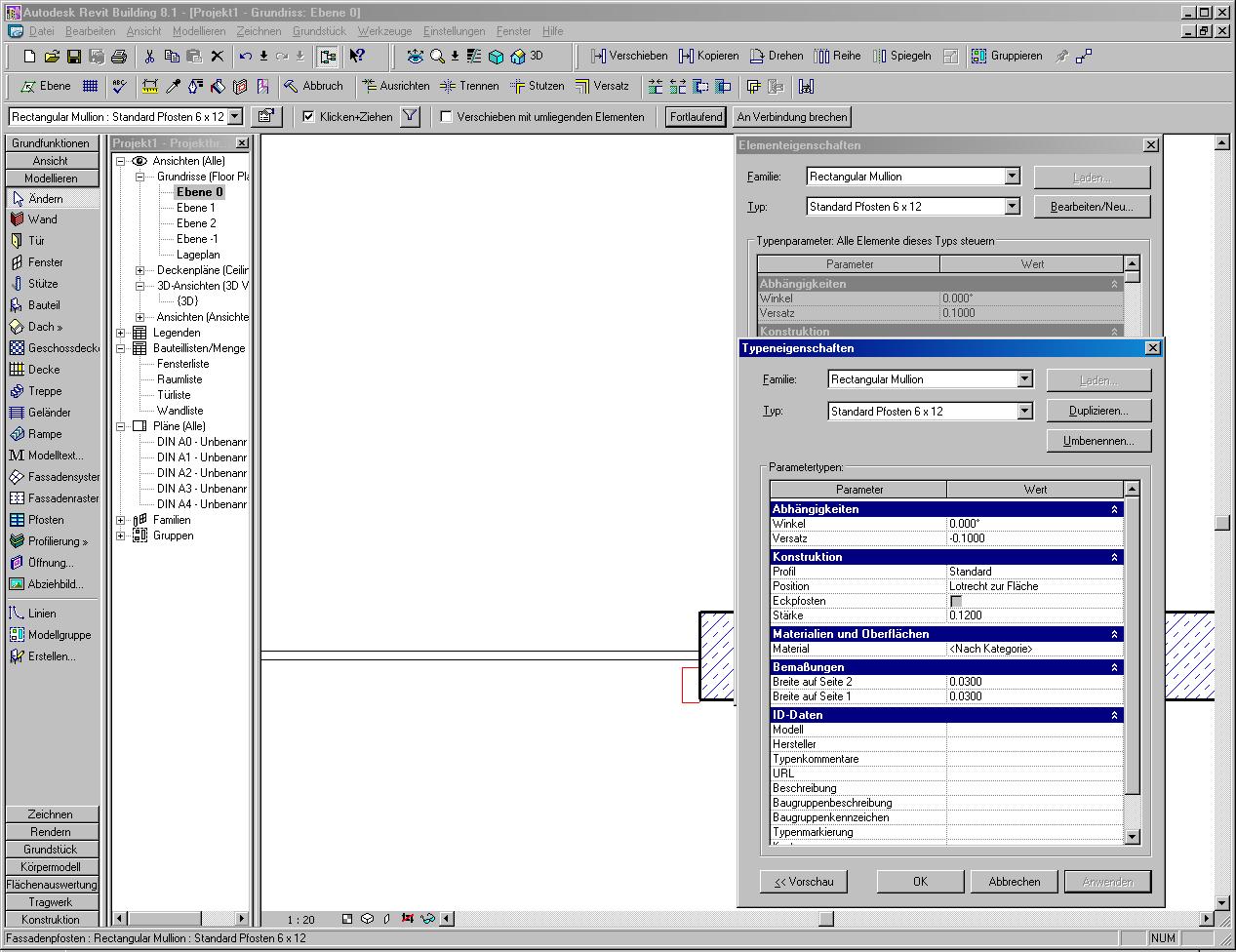This screenshot has height=952, width=1236.
Task: Click the Ebene level tool
Action: [x=46, y=86]
